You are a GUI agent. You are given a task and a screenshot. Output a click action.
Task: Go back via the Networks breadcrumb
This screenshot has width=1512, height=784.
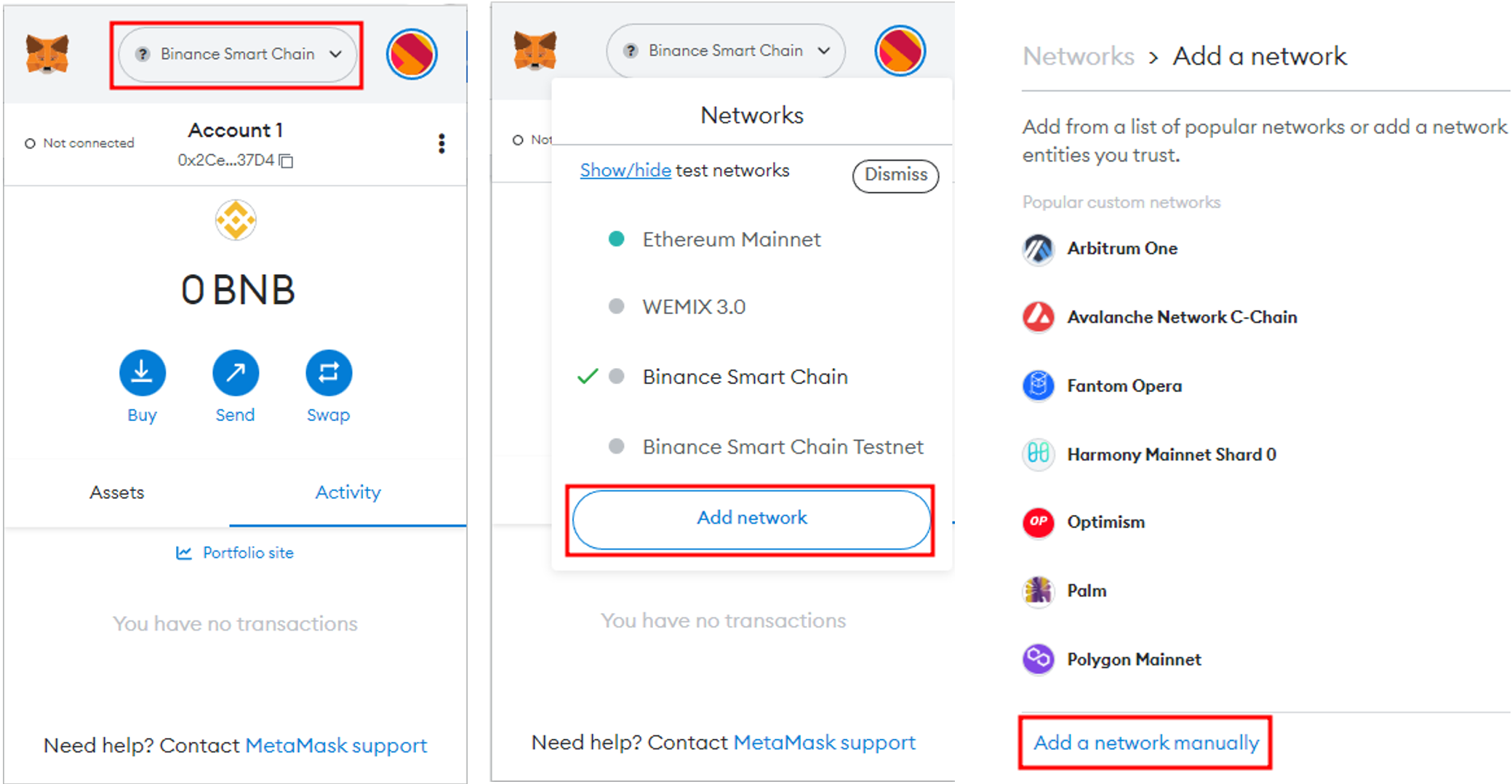[1078, 56]
